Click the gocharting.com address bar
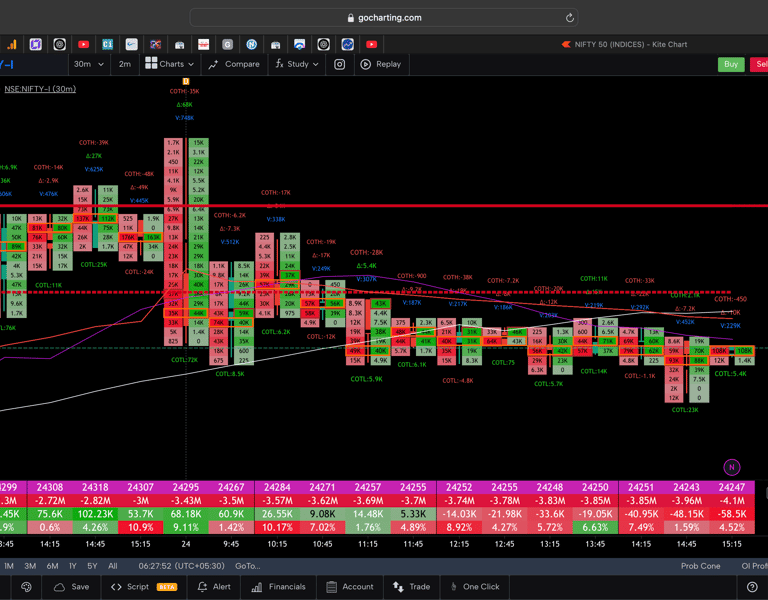Image resolution: width=768 pixels, height=600 pixels. pos(384,18)
